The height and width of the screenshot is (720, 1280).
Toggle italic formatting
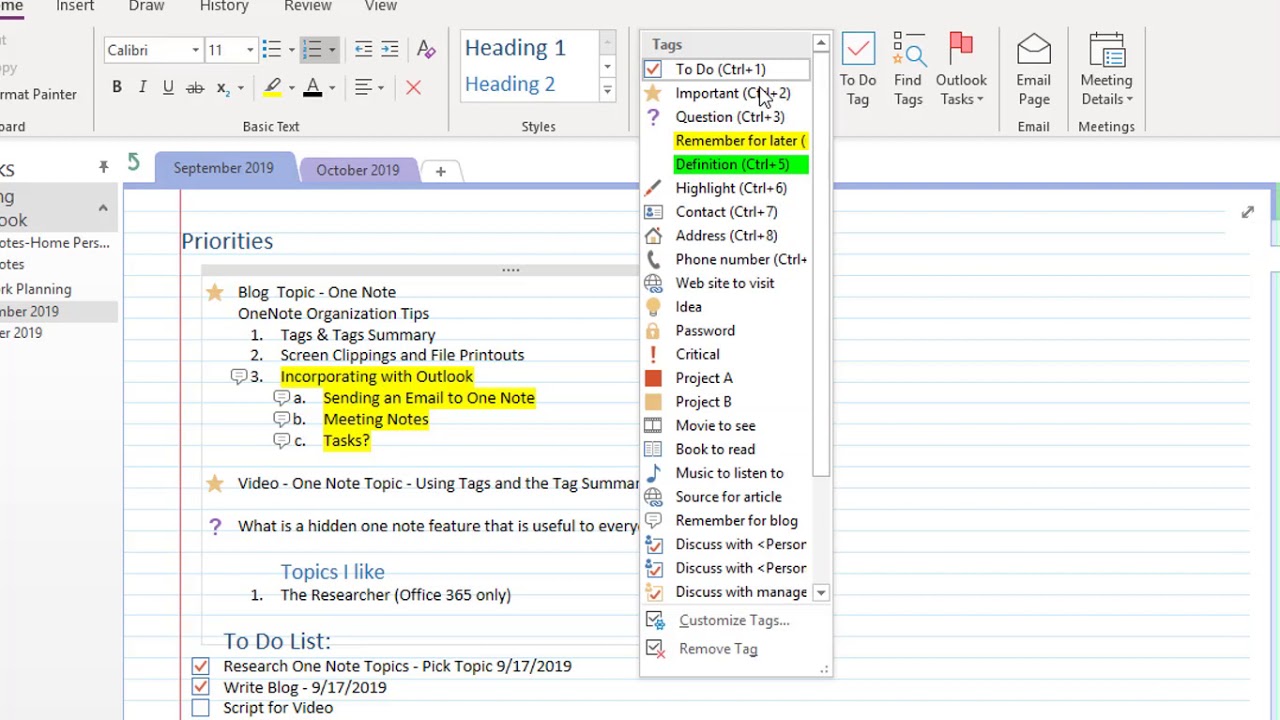click(x=142, y=87)
